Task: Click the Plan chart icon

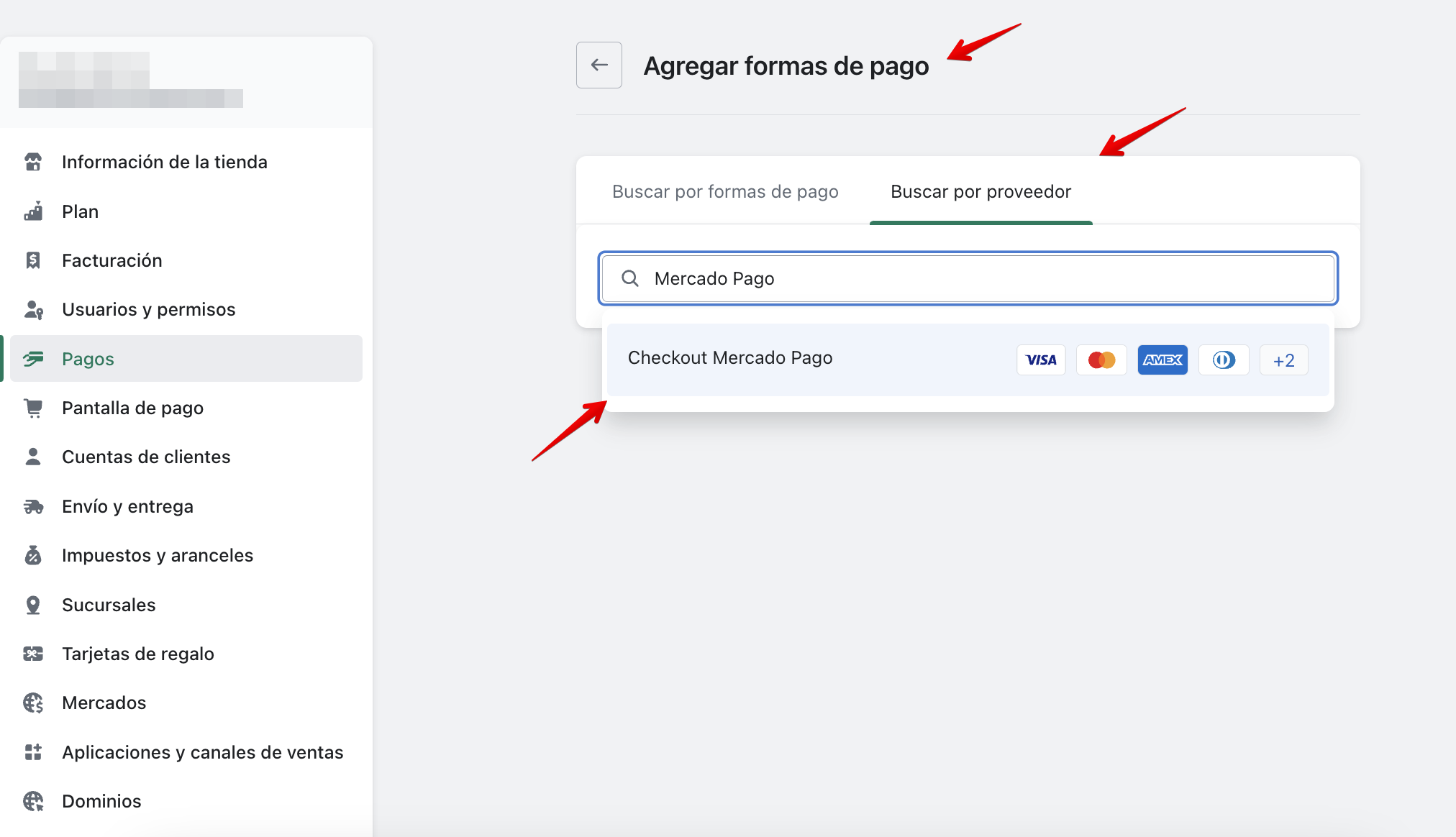Action: (33, 211)
